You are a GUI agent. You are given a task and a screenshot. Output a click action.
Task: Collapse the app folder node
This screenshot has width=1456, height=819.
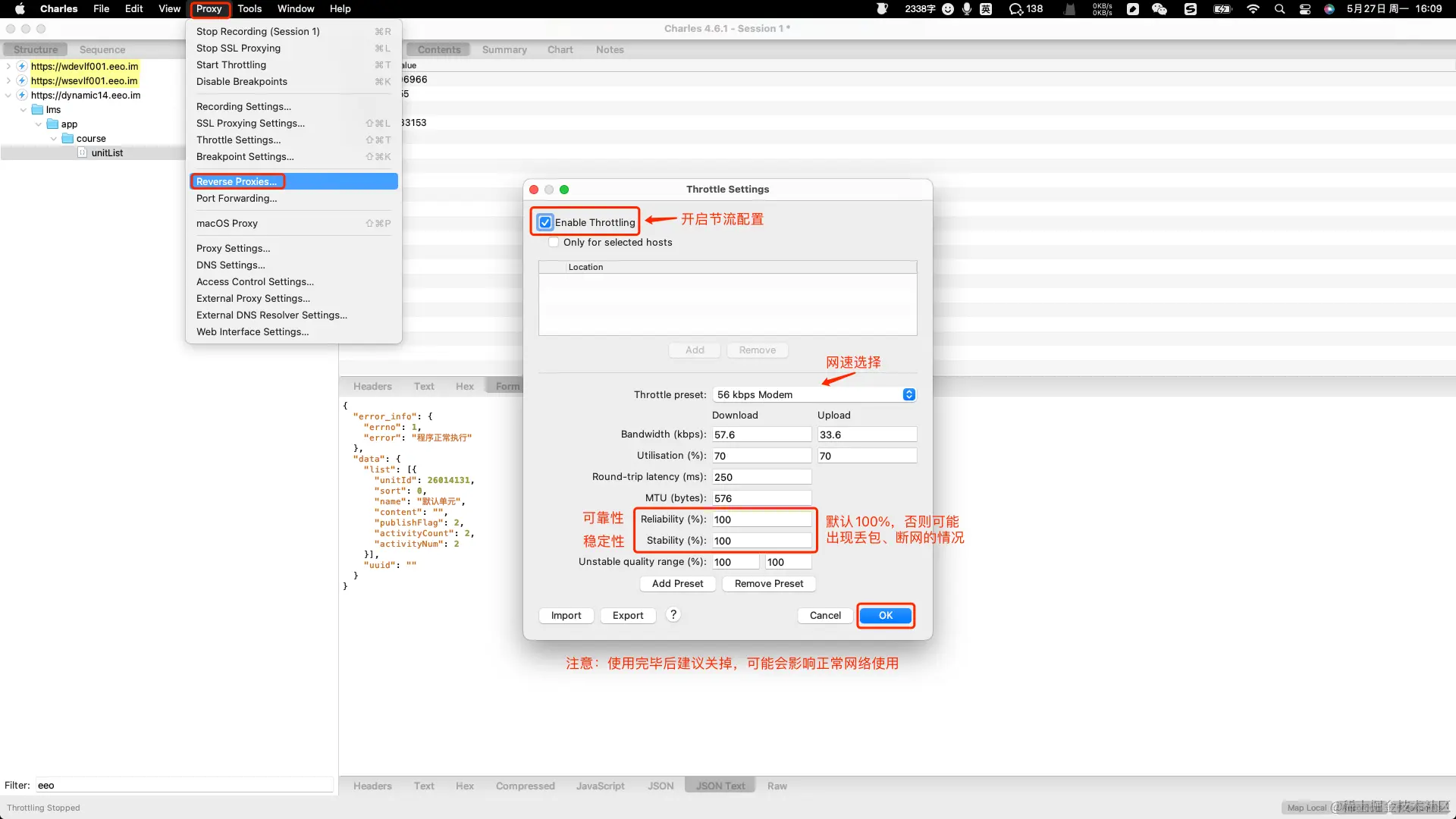click(x=39, y=124)
